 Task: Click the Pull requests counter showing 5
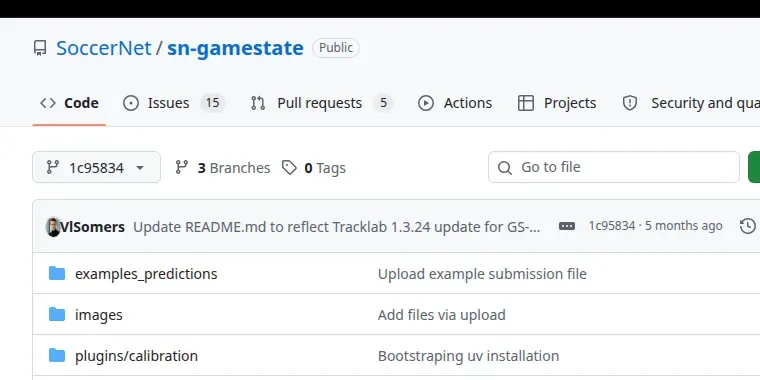(x=383, y=103)
